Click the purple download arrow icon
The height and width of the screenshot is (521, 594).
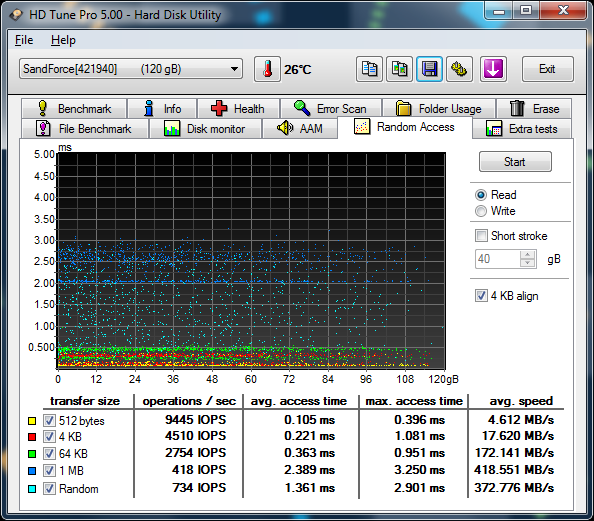click(x=493, y=69)
